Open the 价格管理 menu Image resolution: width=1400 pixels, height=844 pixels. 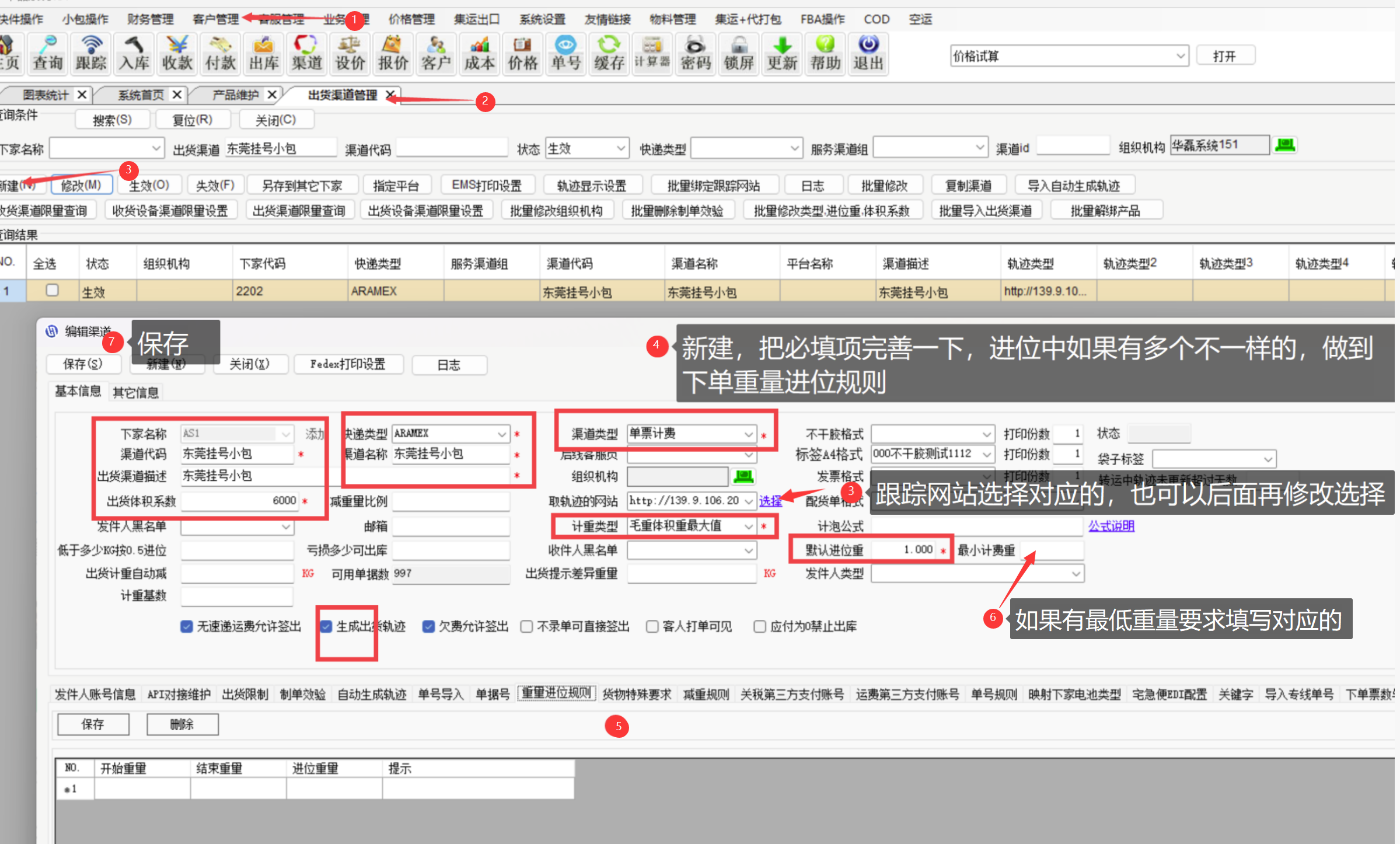point(411,19)
